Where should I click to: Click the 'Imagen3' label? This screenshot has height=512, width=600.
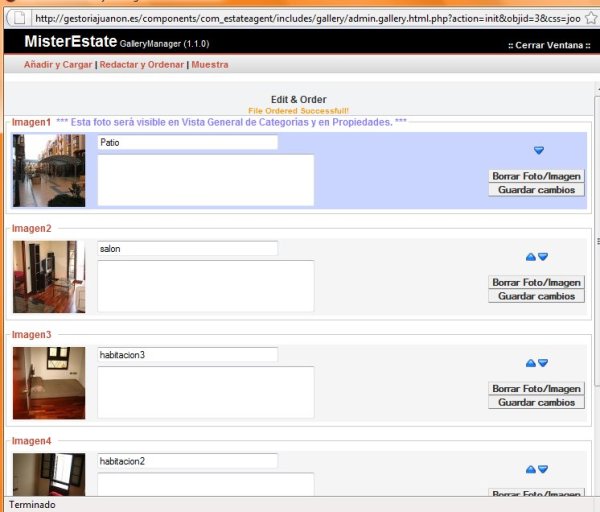point(31,335)
